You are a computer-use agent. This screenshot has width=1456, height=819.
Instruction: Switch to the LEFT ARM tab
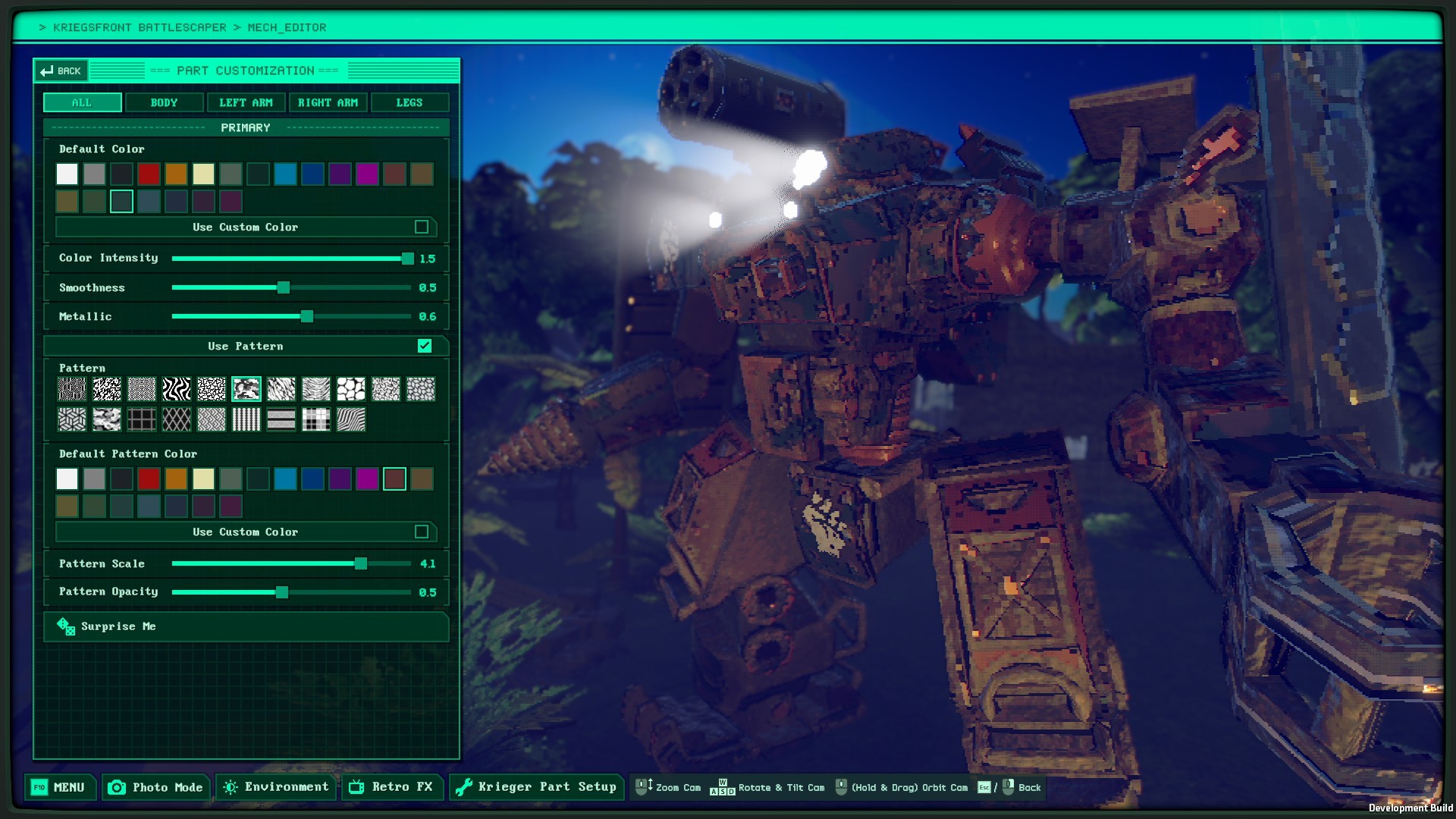[246, 102]
